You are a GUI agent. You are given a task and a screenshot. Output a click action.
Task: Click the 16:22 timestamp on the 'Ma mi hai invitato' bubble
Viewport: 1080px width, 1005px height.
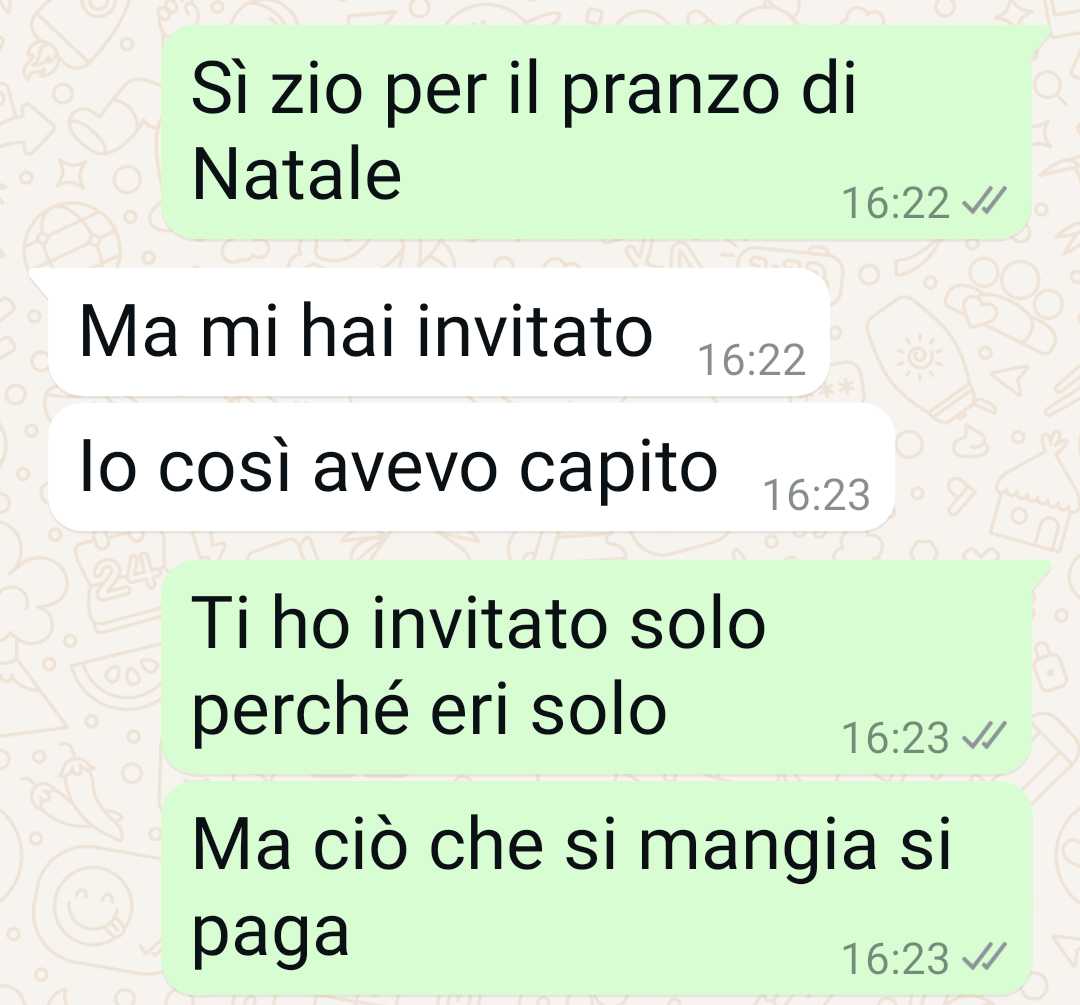click(752, 360)
